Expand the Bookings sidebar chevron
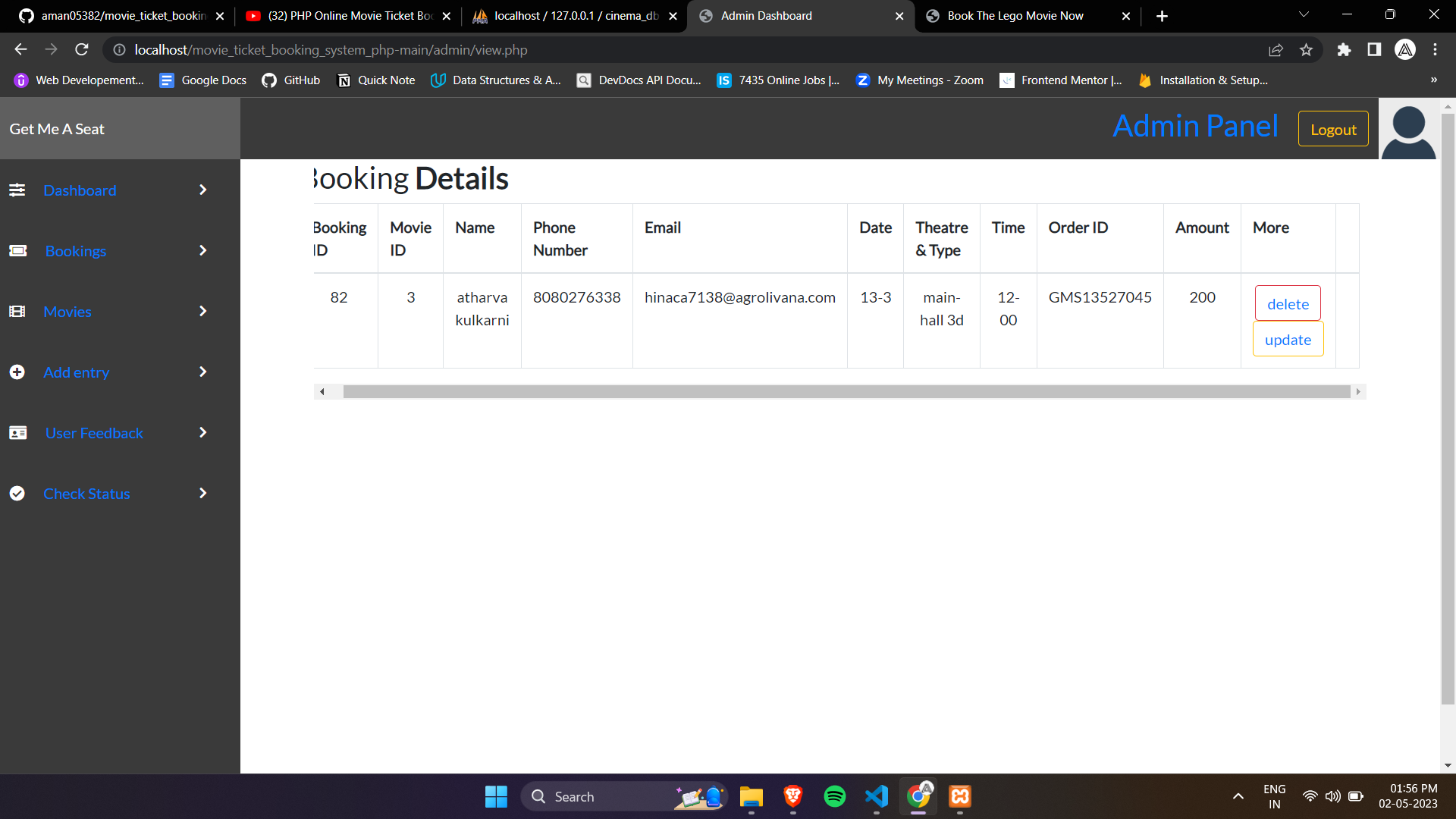This screenshot has height=819, width=1456. (202, 250)
